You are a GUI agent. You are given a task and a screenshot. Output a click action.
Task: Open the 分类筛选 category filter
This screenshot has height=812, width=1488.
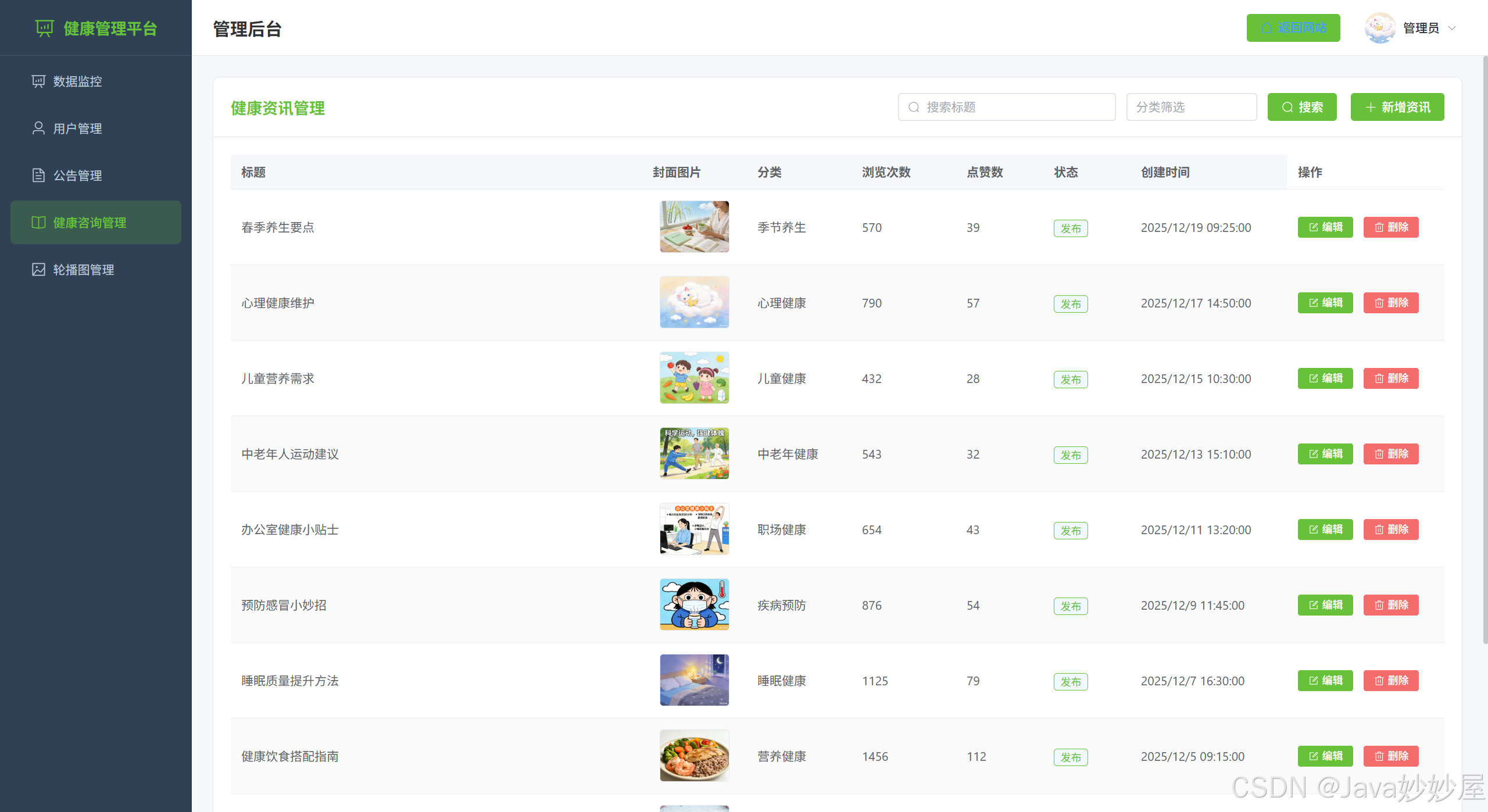[1191, 108]
